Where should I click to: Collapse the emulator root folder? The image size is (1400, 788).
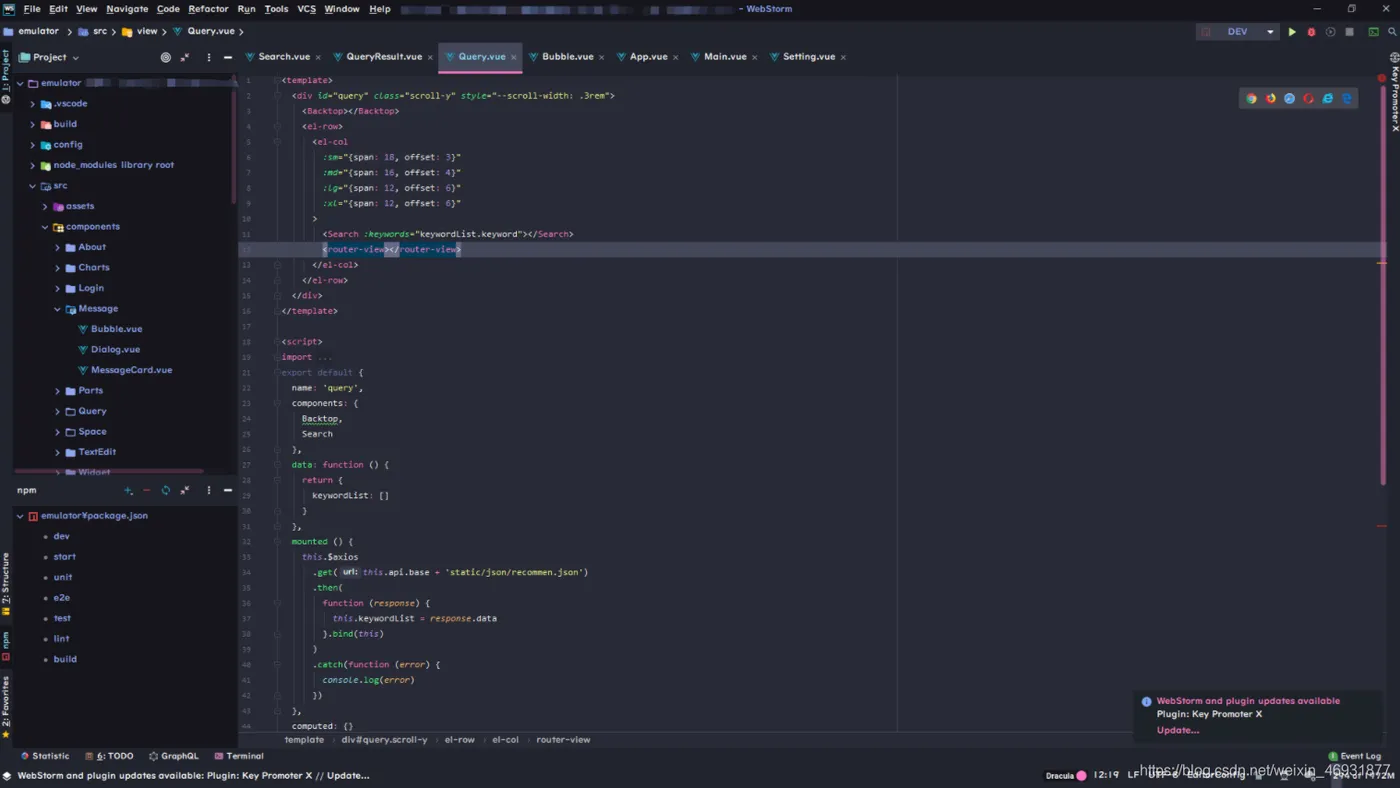(20, 83)
